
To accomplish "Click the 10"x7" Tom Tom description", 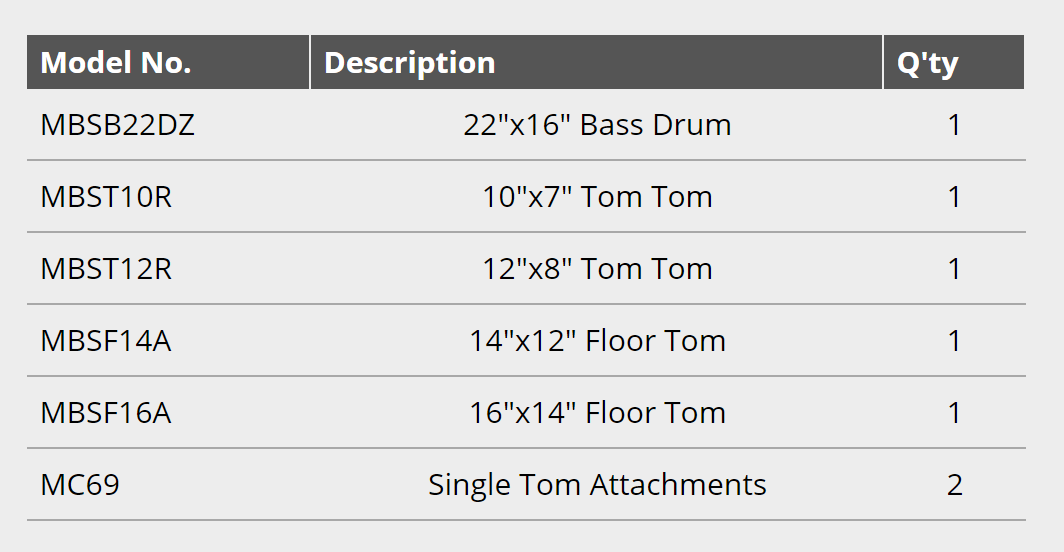I will click(597, 197).
